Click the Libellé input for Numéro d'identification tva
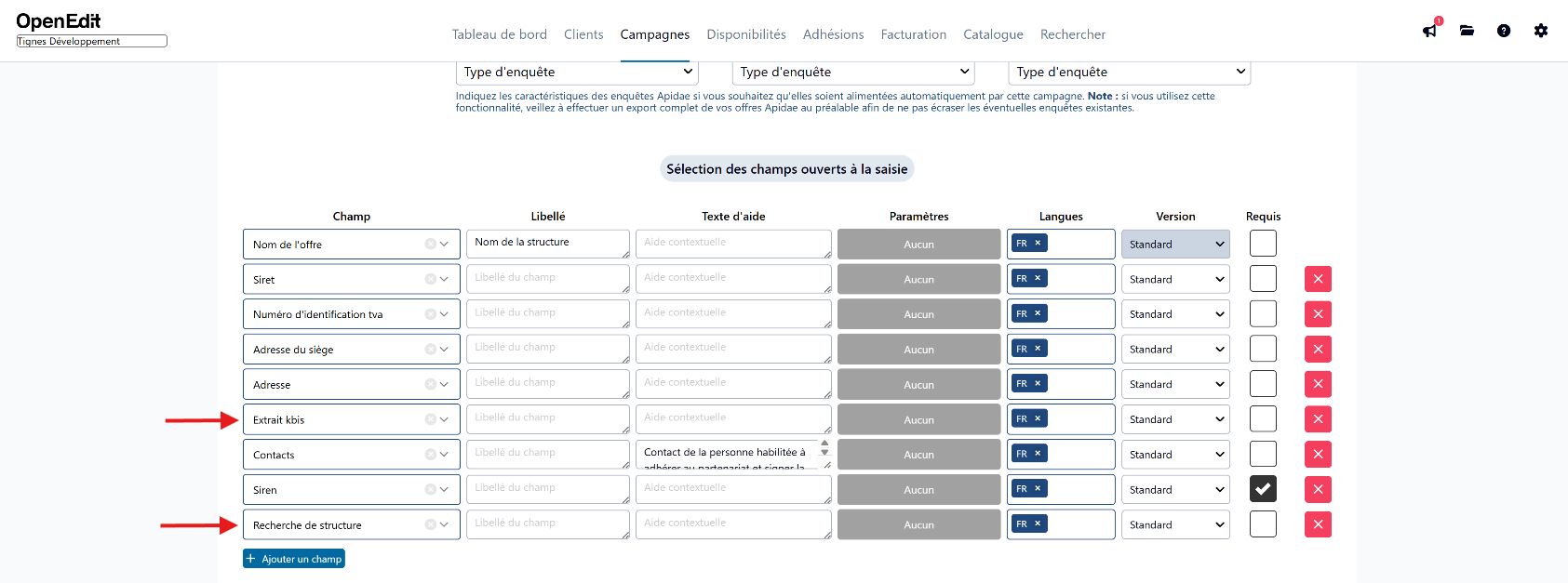1568x583 pixels. (x=548, y=313)
